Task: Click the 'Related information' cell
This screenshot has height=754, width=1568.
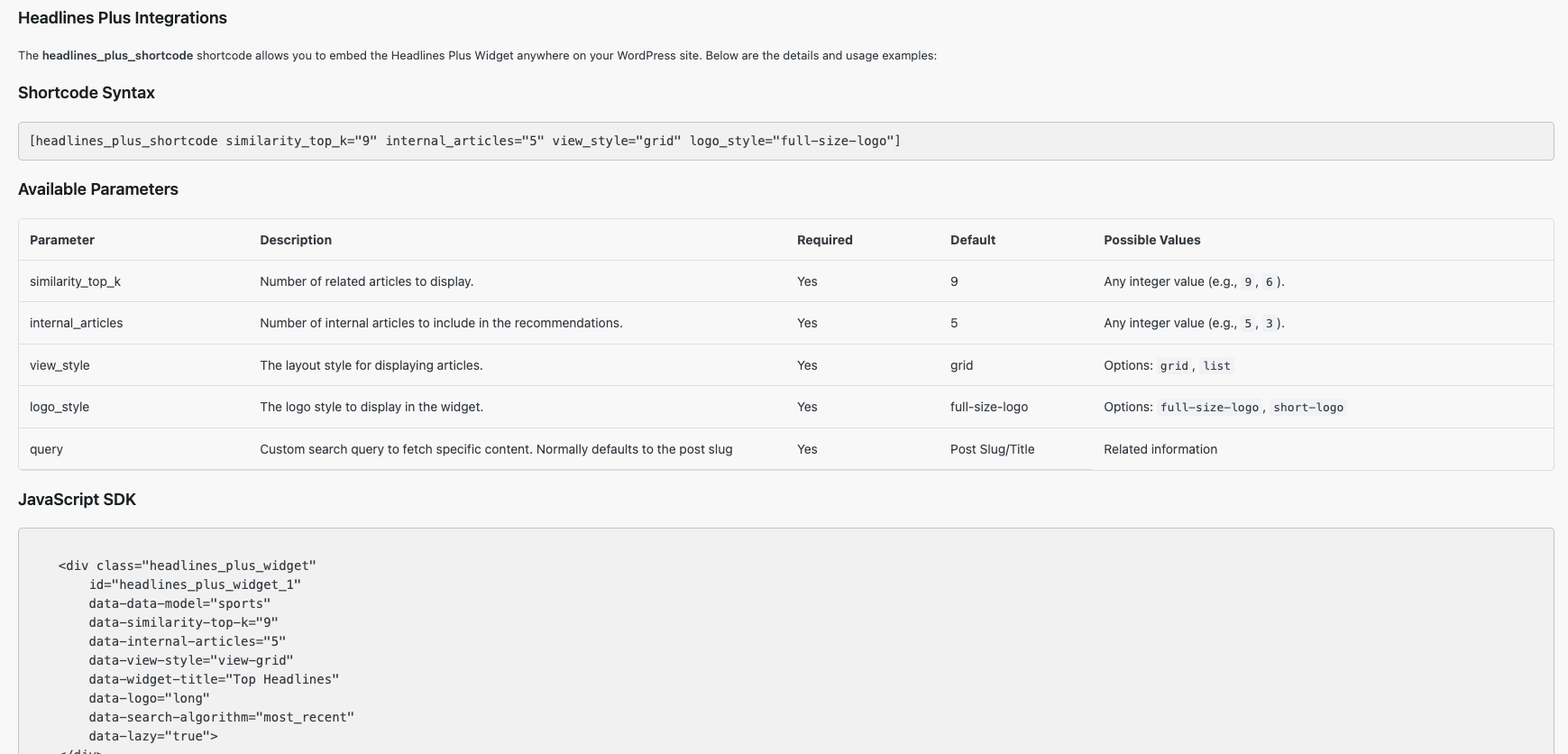Action: (x=1160, y=449)
